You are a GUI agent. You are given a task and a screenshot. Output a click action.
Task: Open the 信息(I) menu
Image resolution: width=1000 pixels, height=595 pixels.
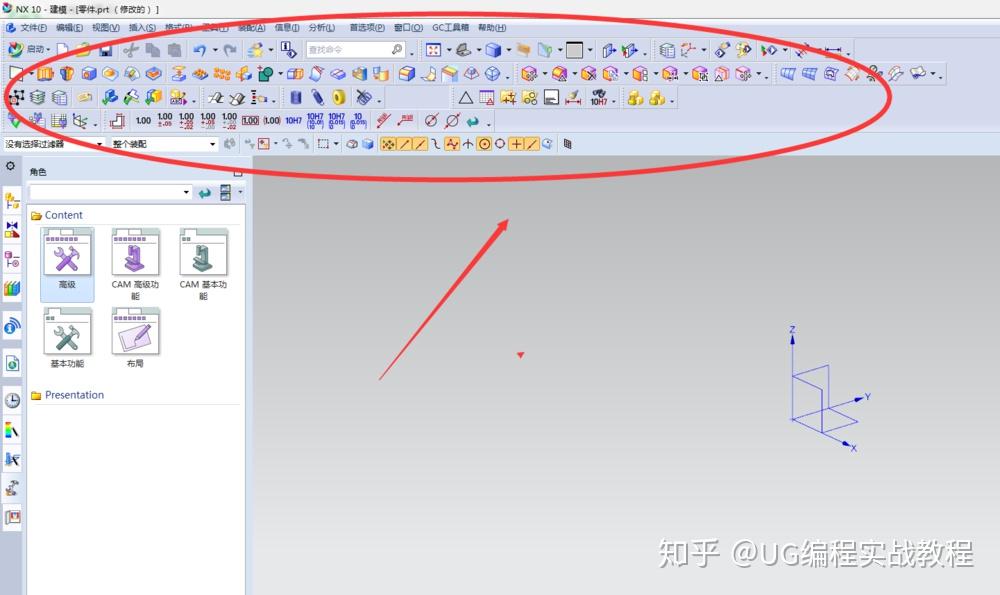coord(287,27)
